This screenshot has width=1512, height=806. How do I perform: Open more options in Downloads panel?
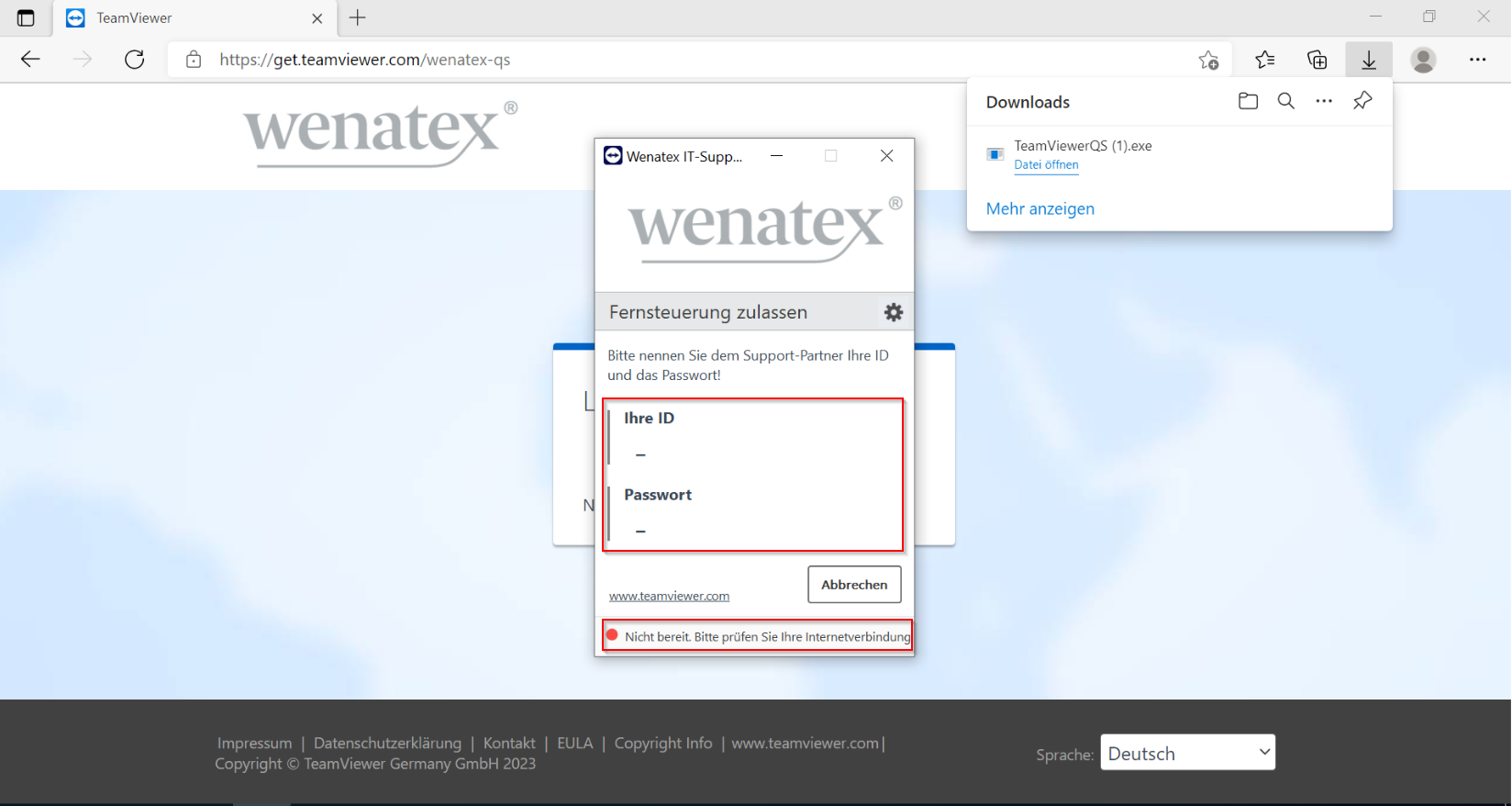(1324, 102)
